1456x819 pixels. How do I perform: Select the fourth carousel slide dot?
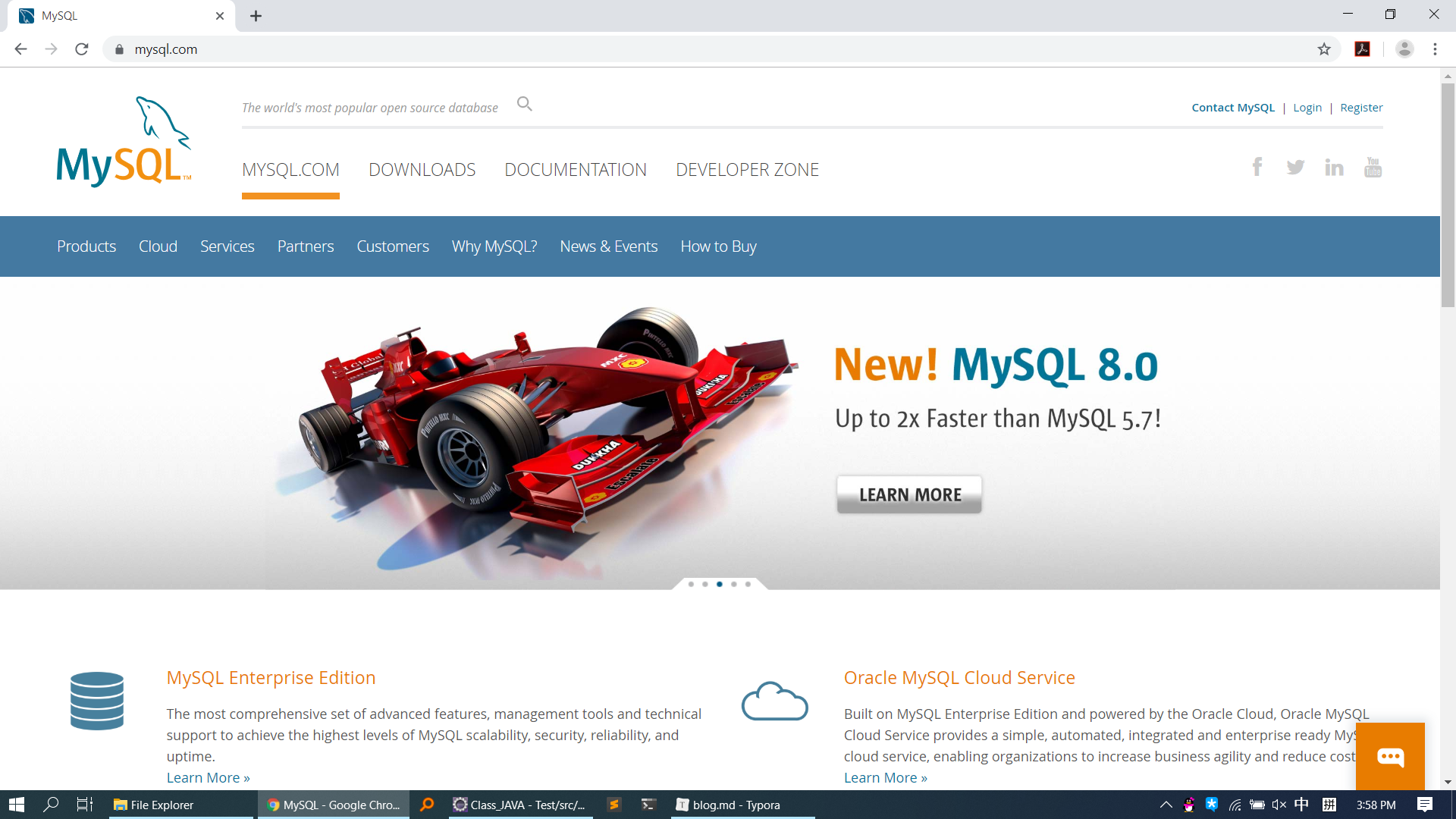point(733,584)
